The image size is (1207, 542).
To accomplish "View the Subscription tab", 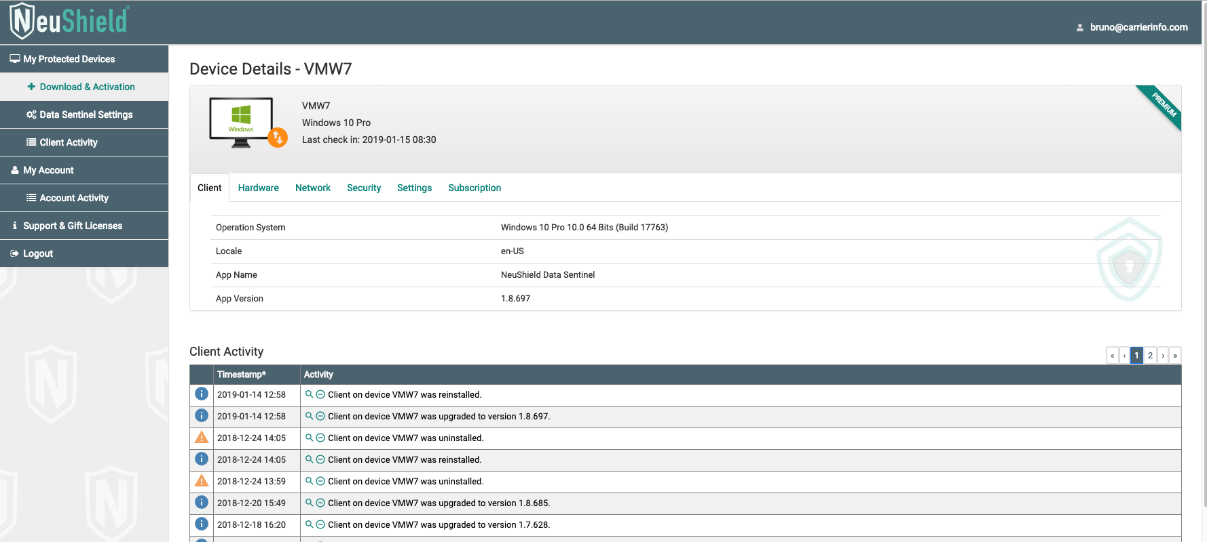I will 475,188.
